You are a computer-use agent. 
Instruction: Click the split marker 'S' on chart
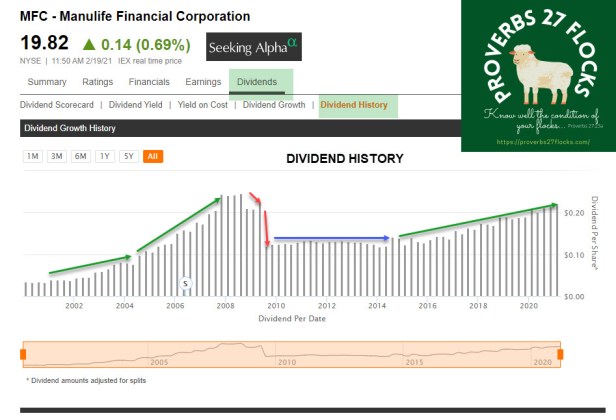pos(185,284)
